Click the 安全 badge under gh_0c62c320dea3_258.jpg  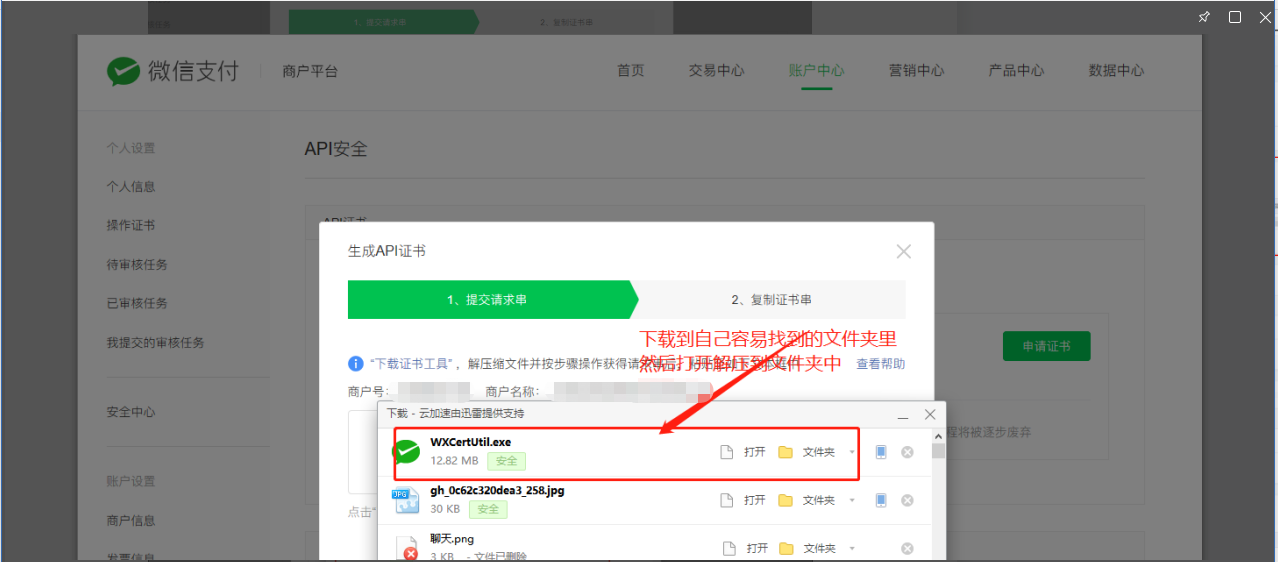488,509
